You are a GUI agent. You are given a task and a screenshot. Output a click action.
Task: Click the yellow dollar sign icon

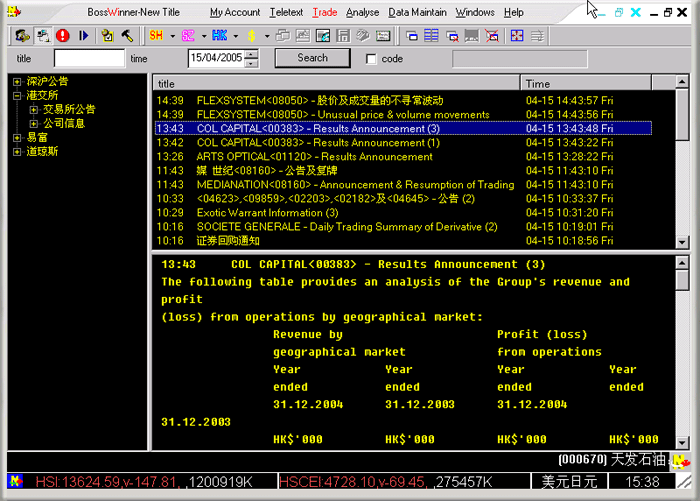pos(252,36)
